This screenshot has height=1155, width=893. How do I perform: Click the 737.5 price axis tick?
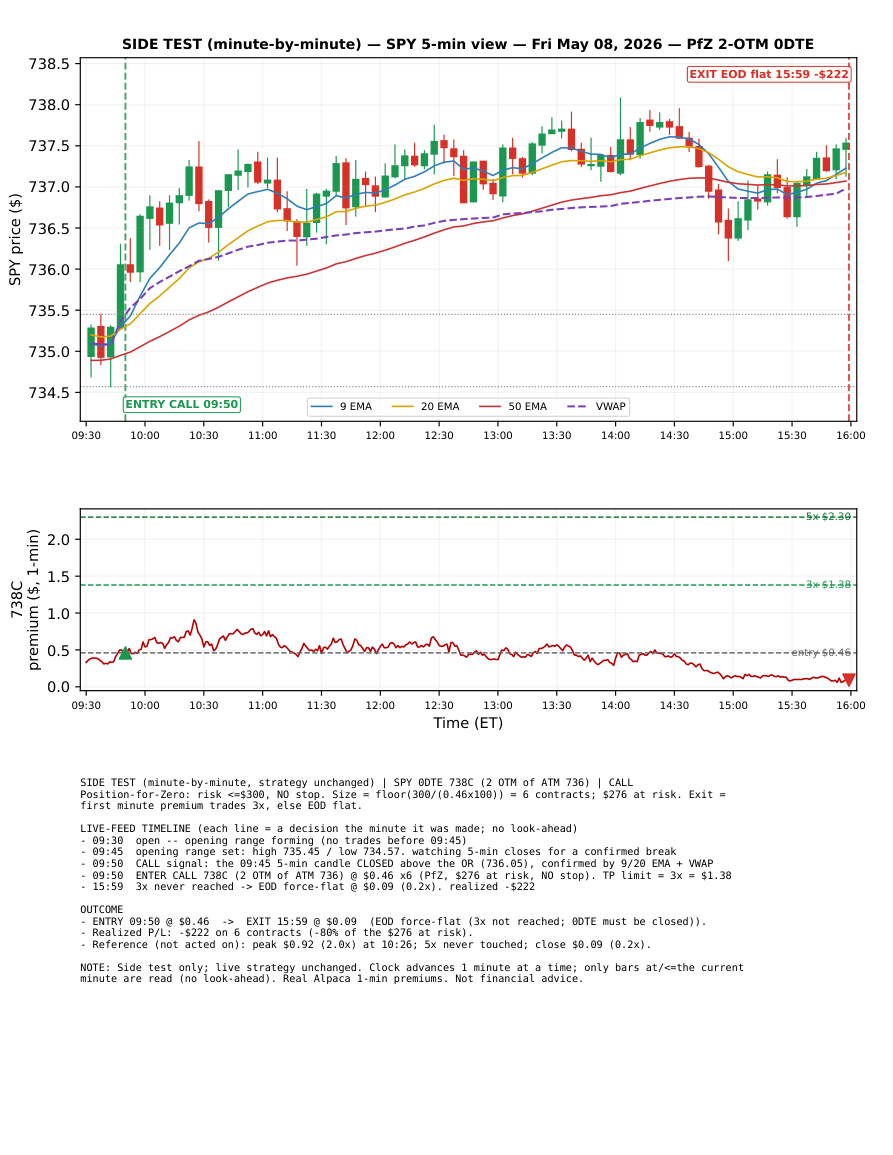pos(49,147)
